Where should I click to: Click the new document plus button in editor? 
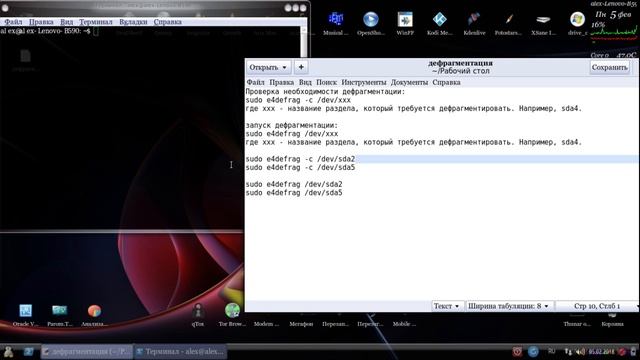[x=301, y=67]
